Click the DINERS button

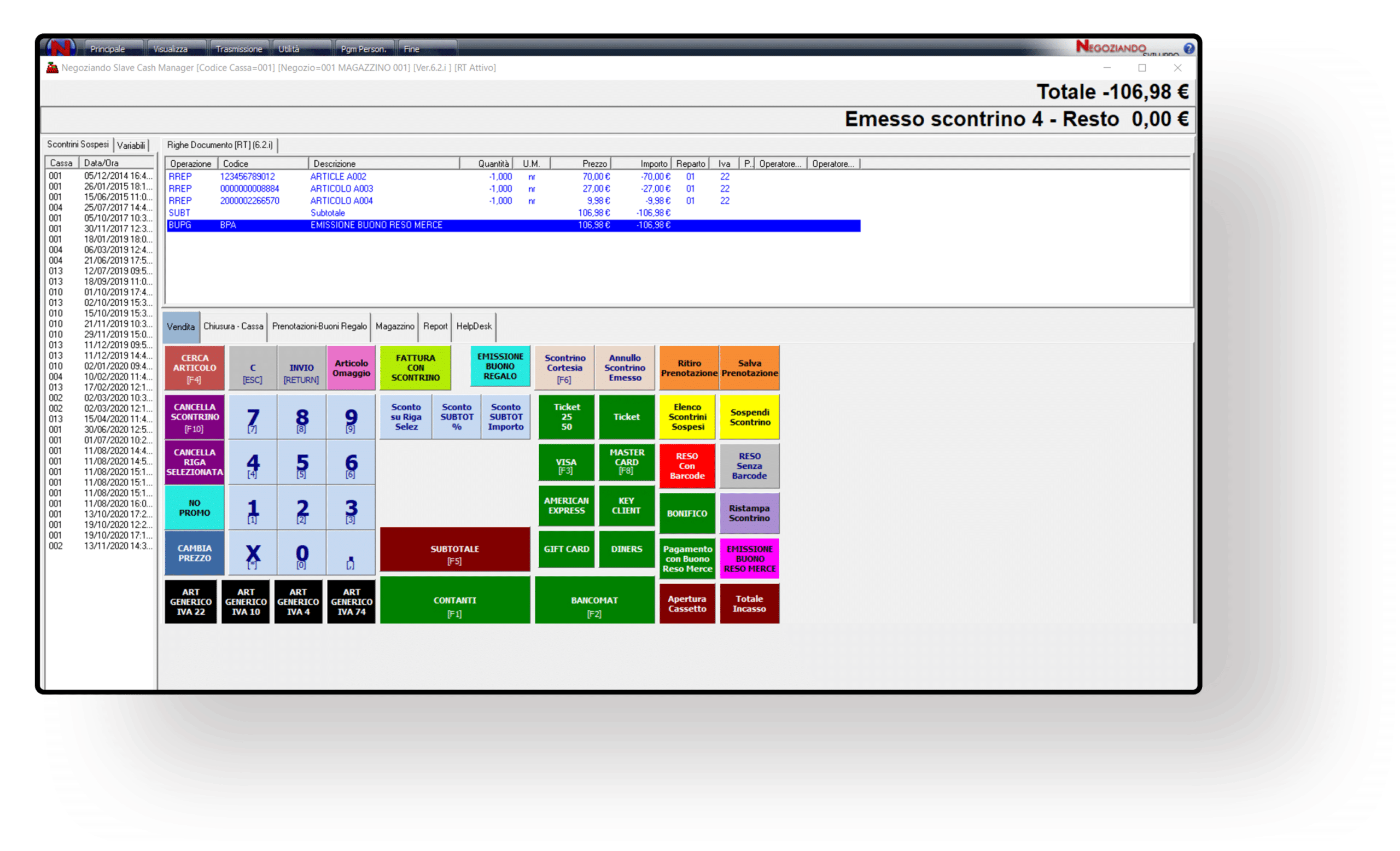tap(627, 549)
